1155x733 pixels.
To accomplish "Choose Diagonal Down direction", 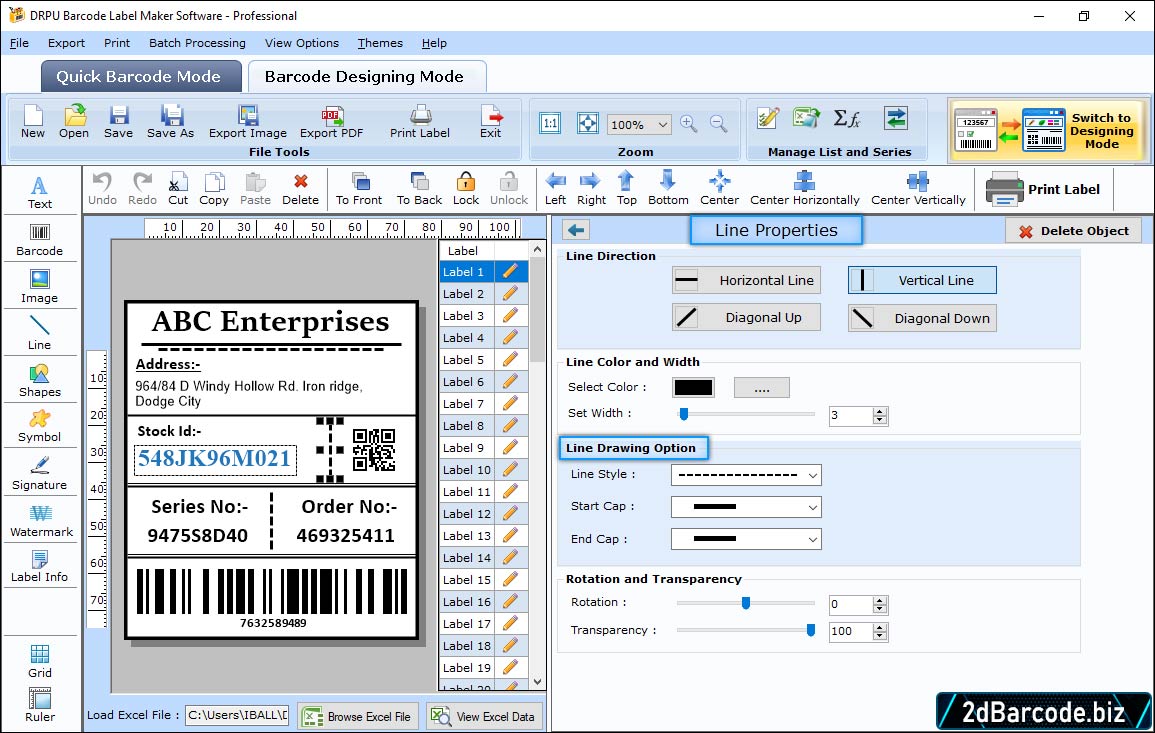I will pyautogui.click(x=922, y=318).
